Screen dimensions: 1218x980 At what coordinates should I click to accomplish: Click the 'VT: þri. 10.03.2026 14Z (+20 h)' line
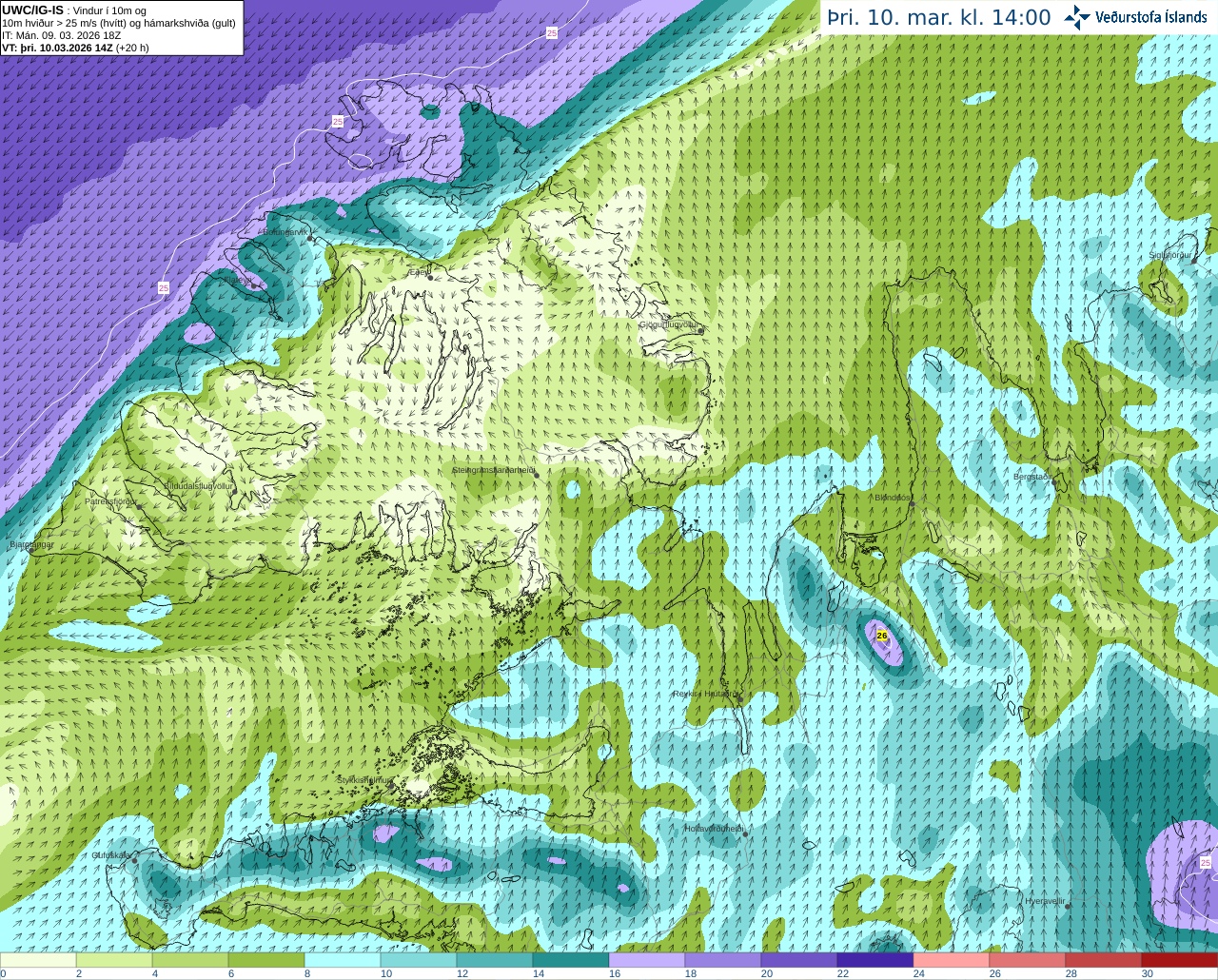[x=76, y=48]
